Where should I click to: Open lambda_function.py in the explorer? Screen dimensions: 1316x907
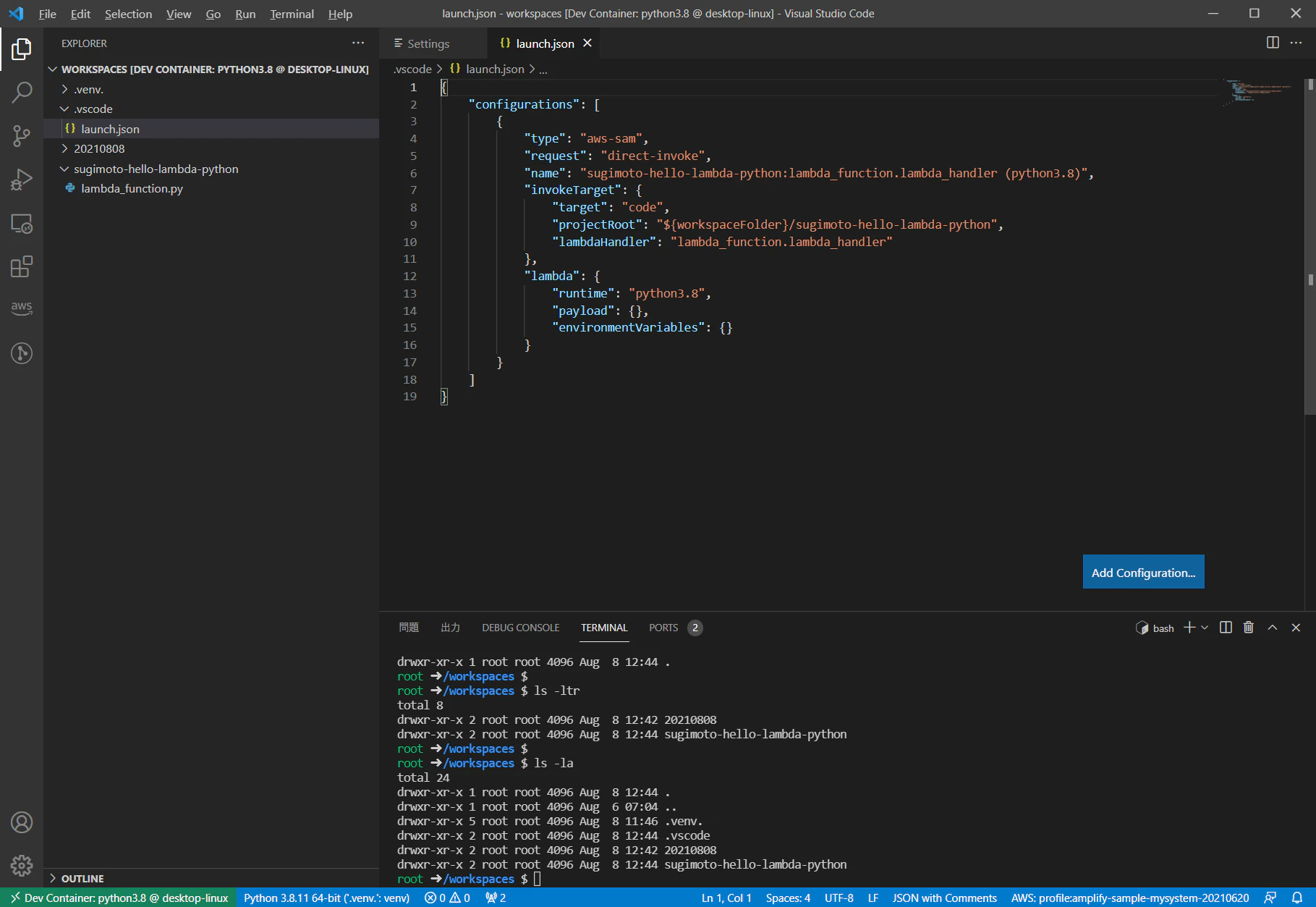point(211,188)
